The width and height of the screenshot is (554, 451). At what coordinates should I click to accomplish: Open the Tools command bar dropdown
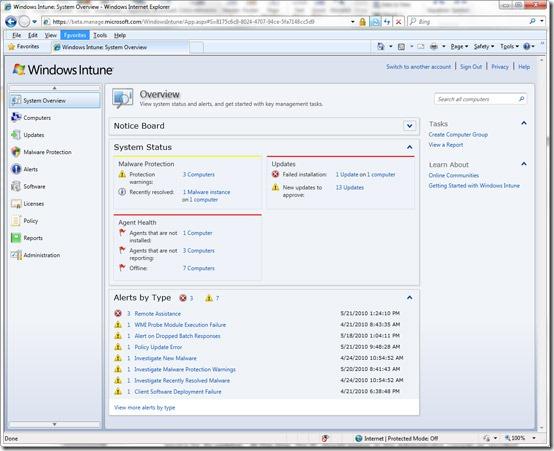coord(509,46)
